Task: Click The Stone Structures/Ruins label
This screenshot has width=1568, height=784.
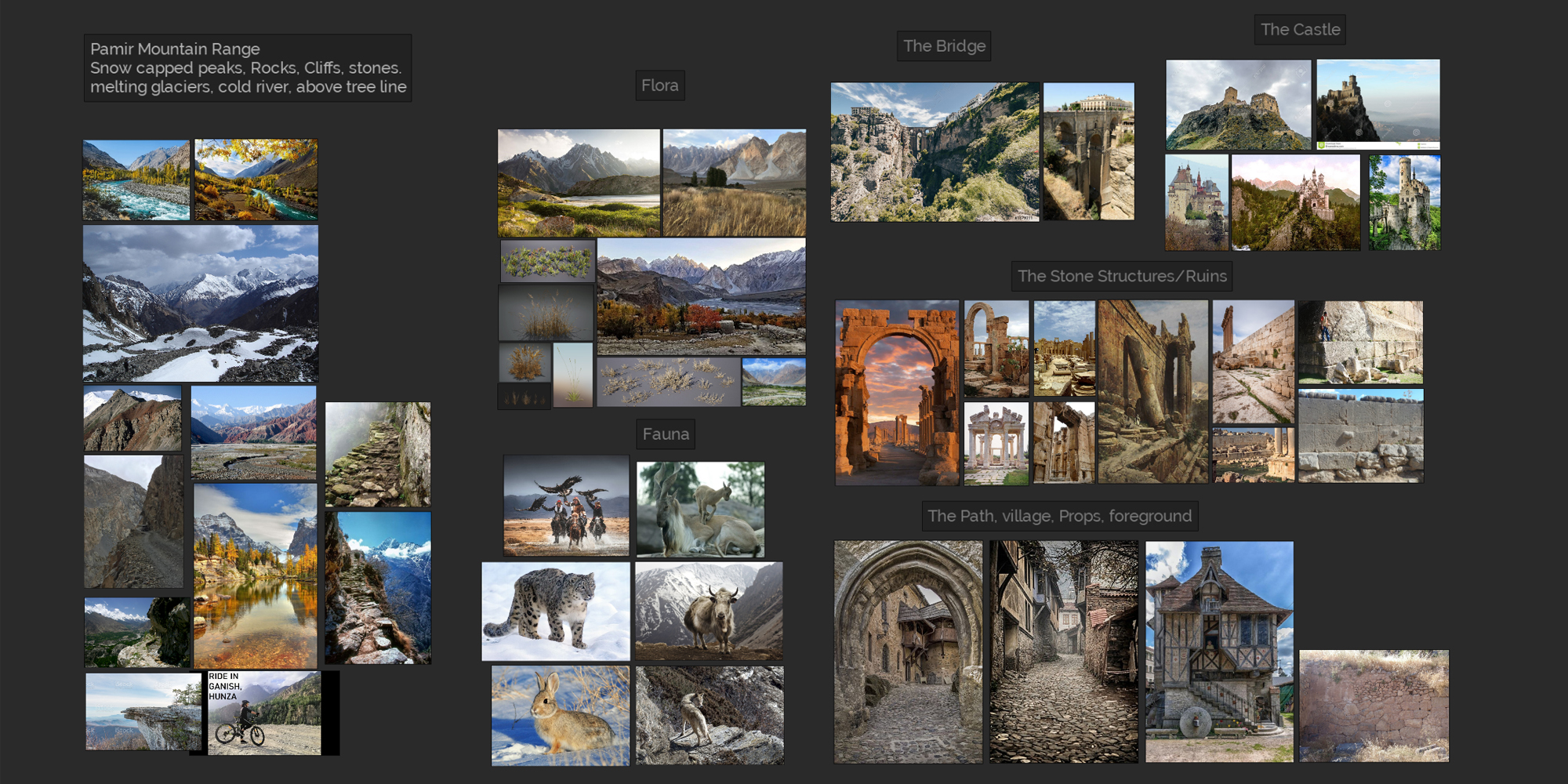Action: [1121, 276]
